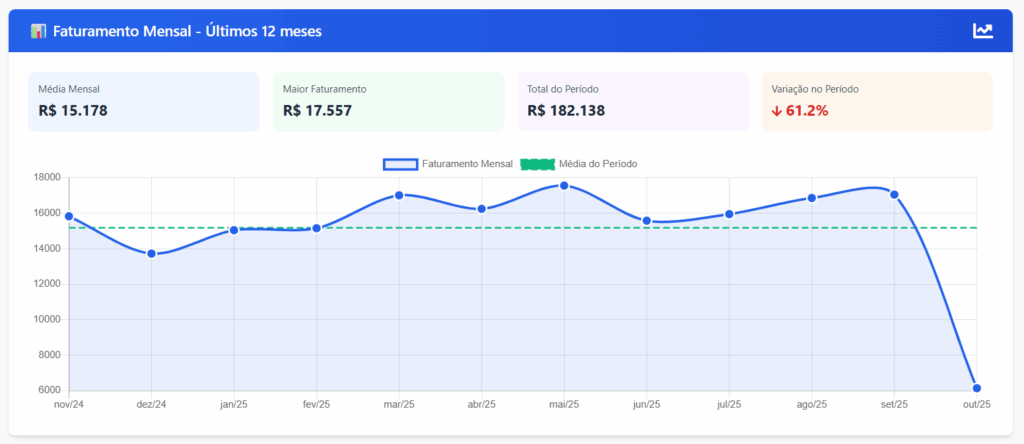The image size is (1024, 444).
Task: Click the red down arrow in Variação card
Action: click(x=777, y=111)
